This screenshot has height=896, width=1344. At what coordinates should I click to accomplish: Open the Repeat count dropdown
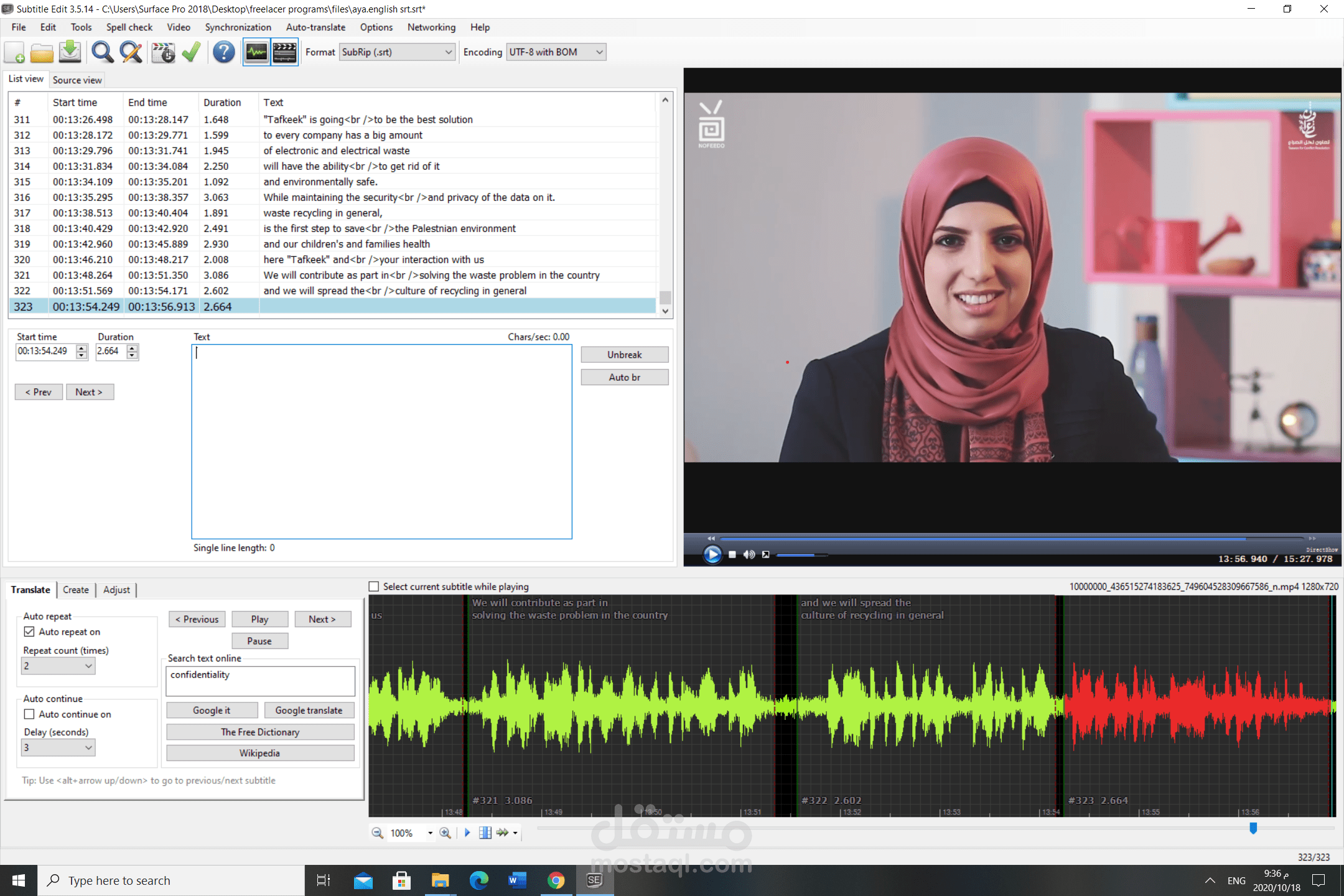(58, 666)
